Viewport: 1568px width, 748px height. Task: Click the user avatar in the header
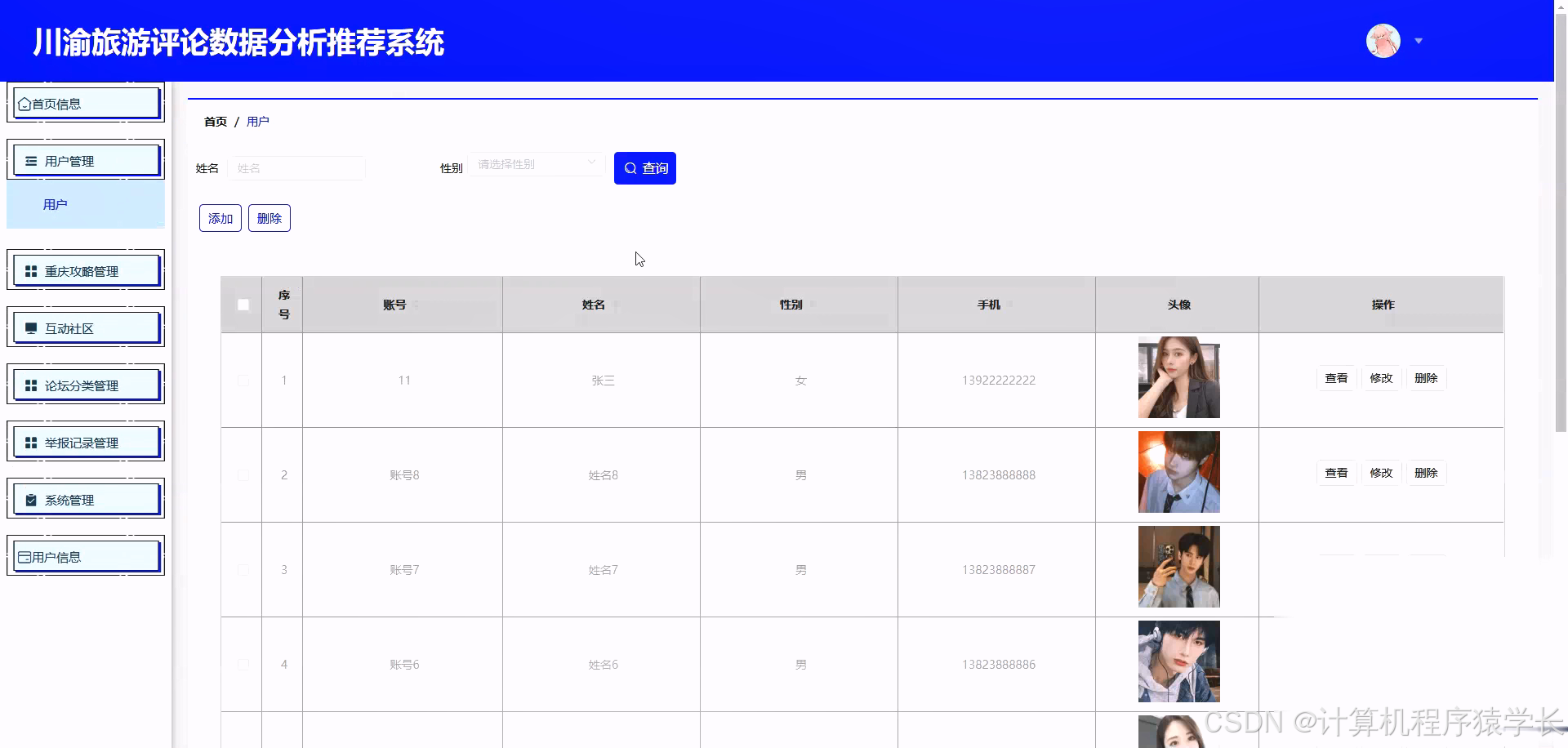[1383, 41]
